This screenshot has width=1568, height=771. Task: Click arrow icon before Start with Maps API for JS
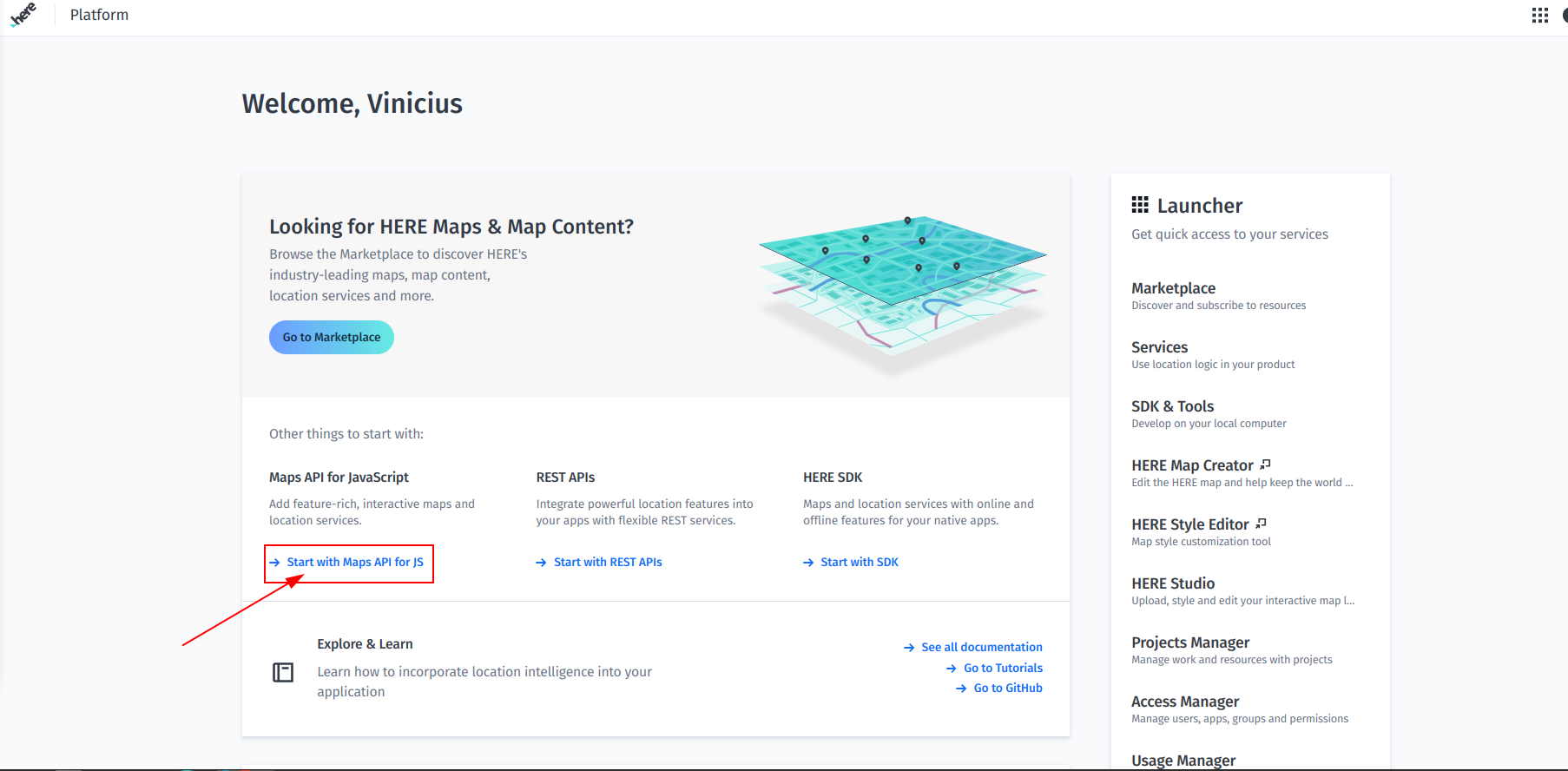(274, 563)
